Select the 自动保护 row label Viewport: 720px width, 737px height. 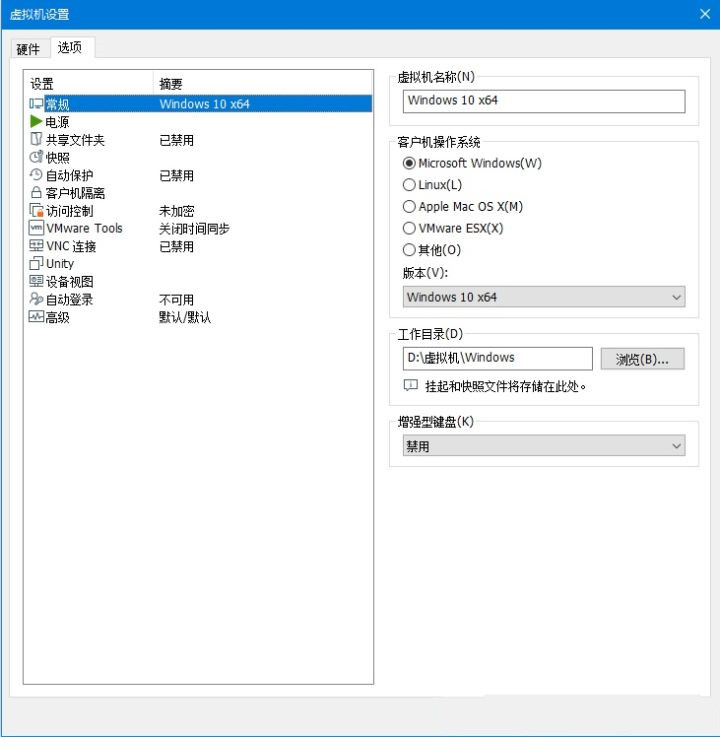70,175
